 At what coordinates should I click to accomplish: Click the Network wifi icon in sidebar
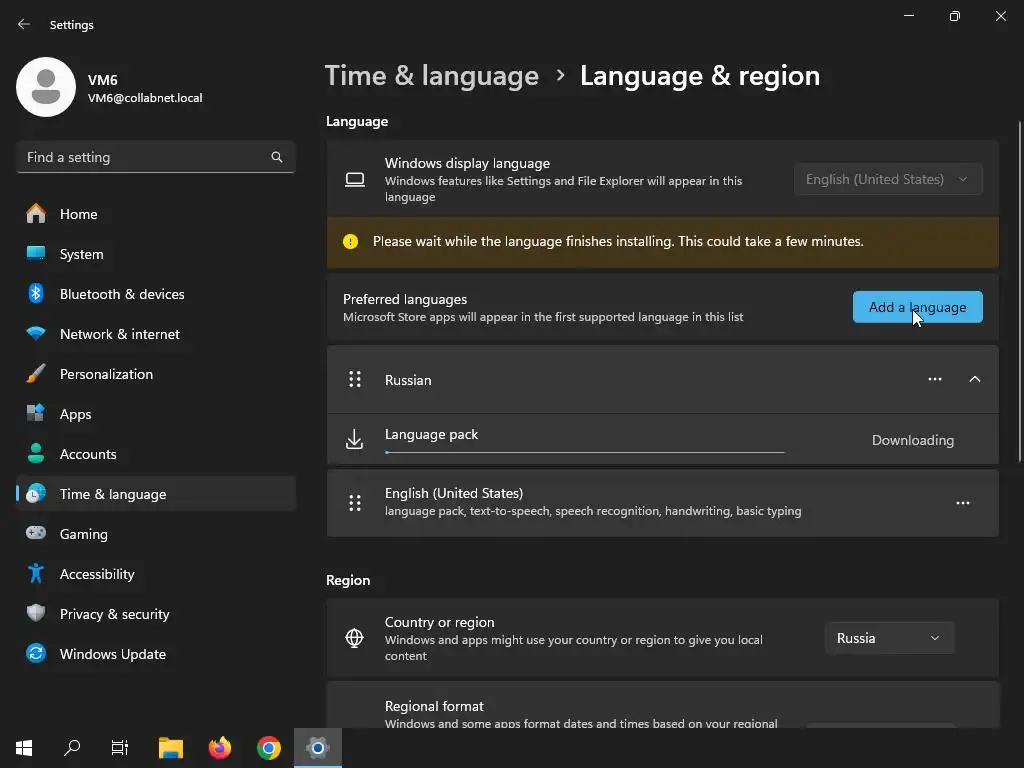(36, 333)
